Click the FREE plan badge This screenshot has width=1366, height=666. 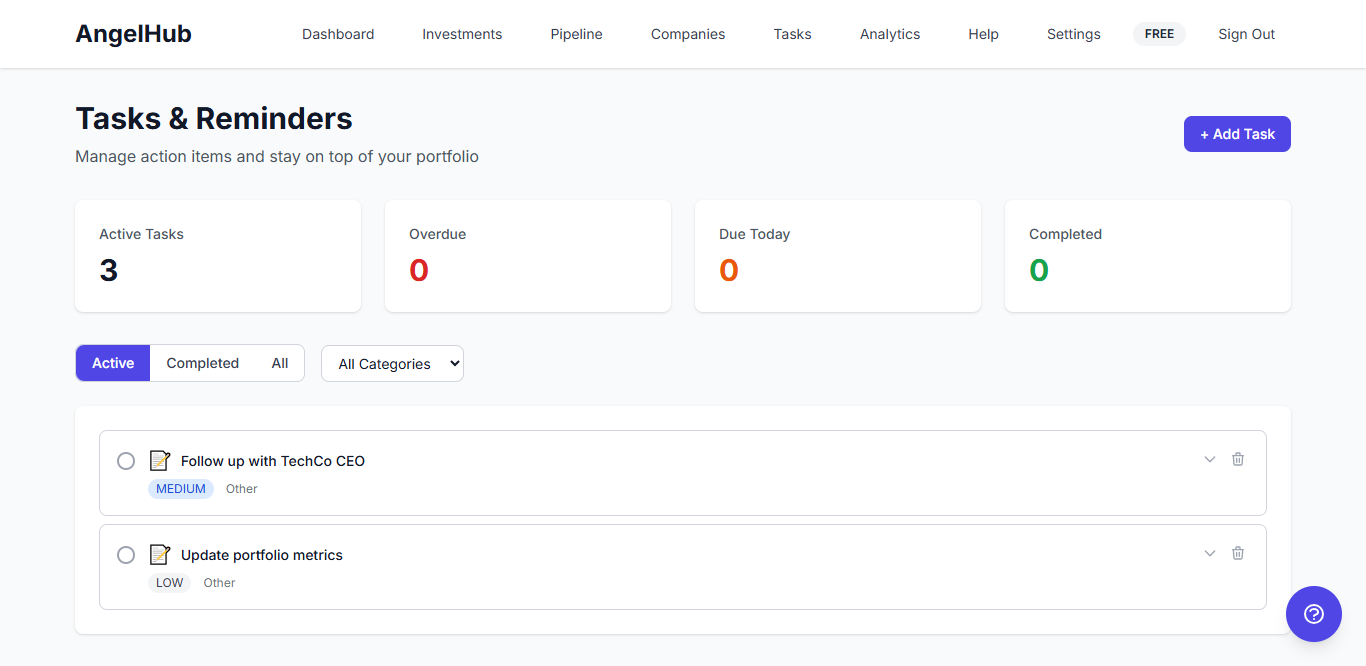point(1158,33)
